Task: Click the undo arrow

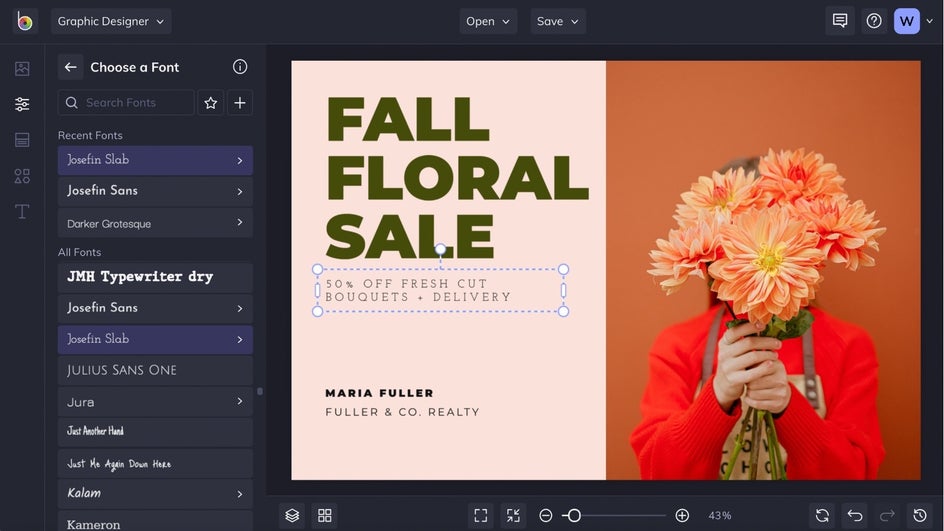Action: pos(855,515)
